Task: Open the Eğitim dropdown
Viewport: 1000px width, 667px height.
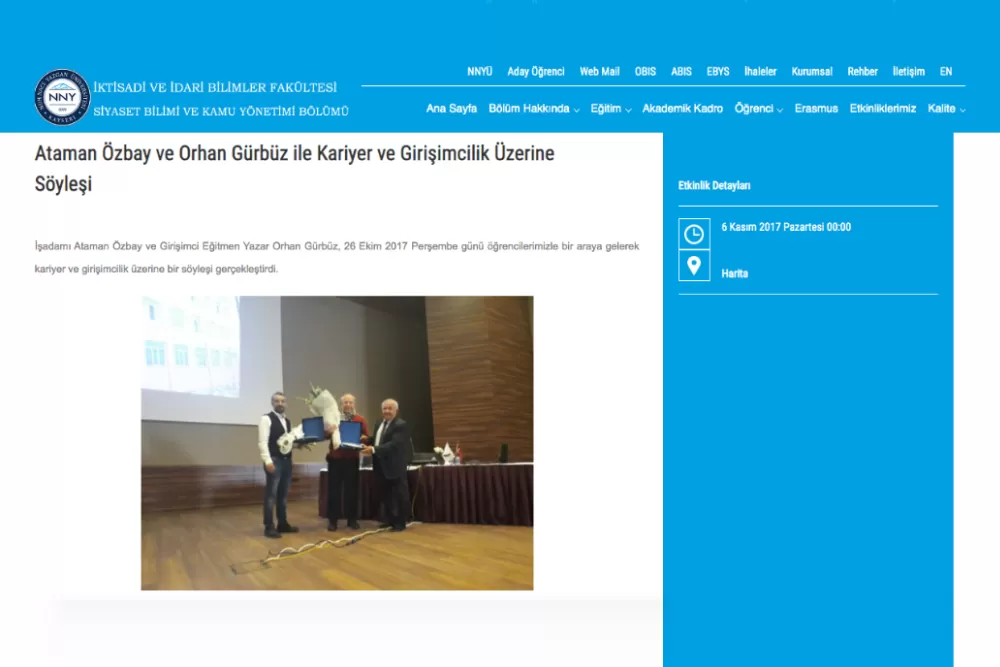Action: pos(607,108)
